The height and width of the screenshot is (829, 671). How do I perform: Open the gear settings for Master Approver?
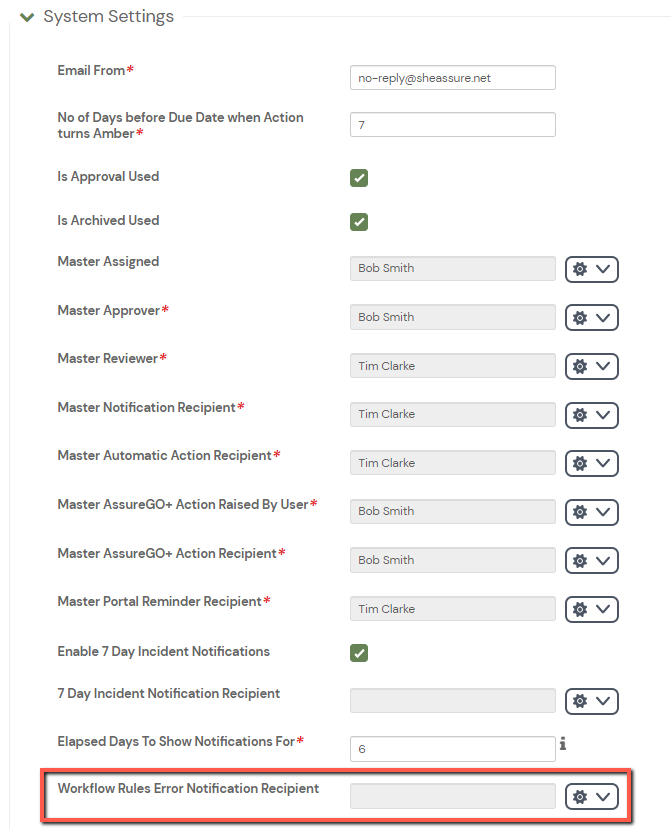point(580,317)
